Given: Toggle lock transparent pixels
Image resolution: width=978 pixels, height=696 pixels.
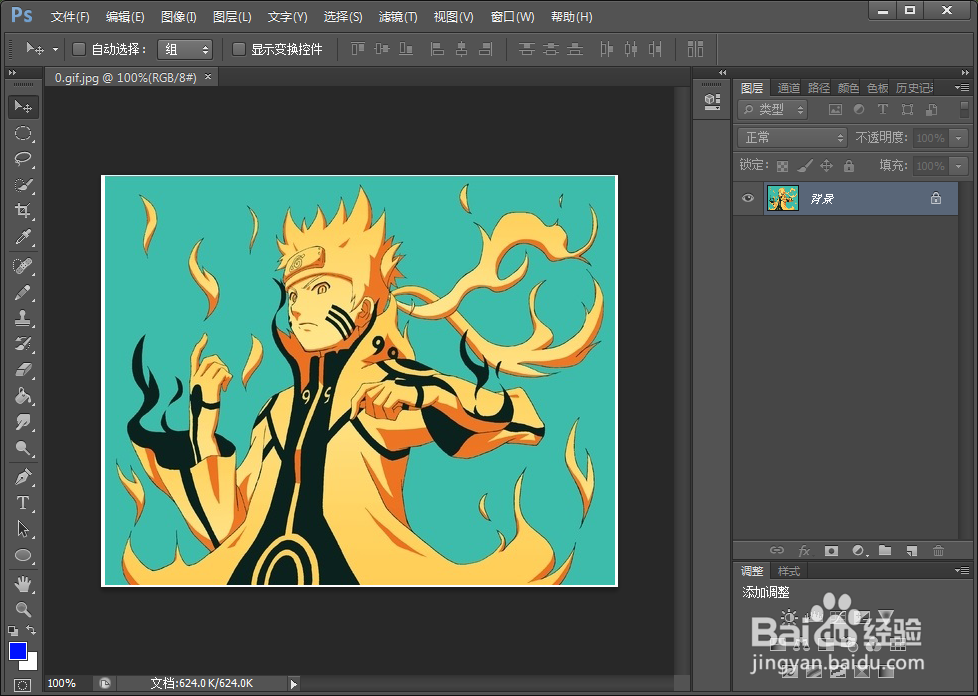Looking at the screenshot, I should [x=782, y=166].
